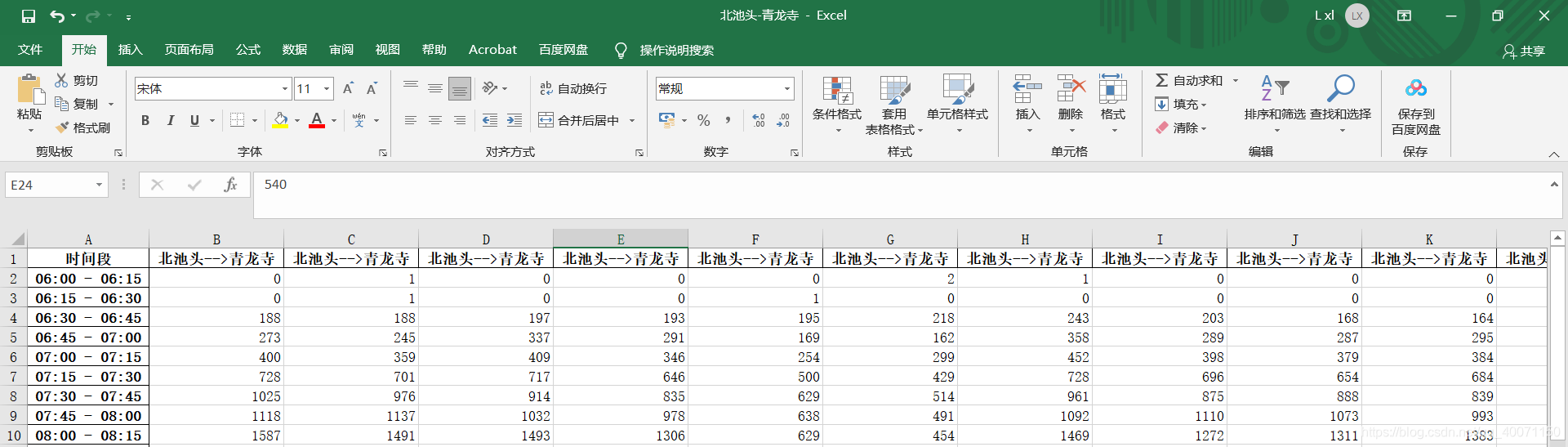Viewport: 1568px width, 447px height.
Task: Toggle Underline formatting
Action: (x=194, y=120)
